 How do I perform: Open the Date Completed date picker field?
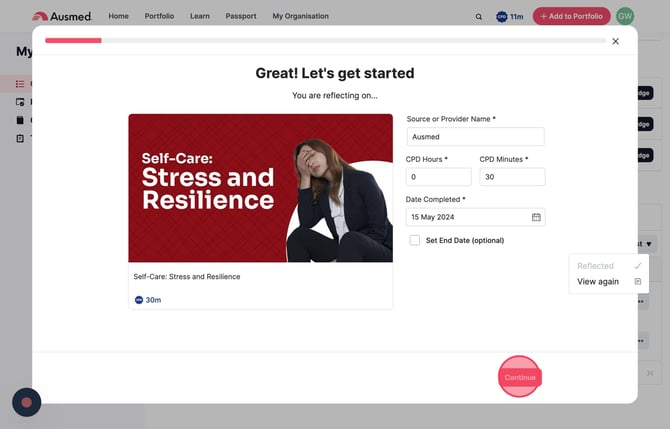tap(475, 217)
